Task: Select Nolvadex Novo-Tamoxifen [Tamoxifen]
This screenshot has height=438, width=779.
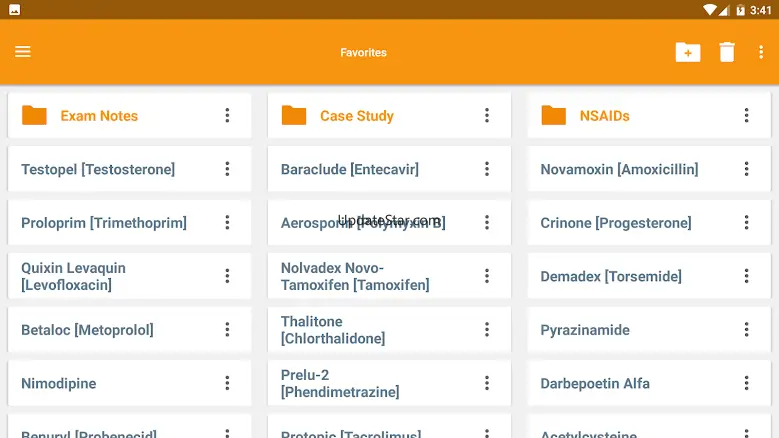Action: tap(389, 276)
